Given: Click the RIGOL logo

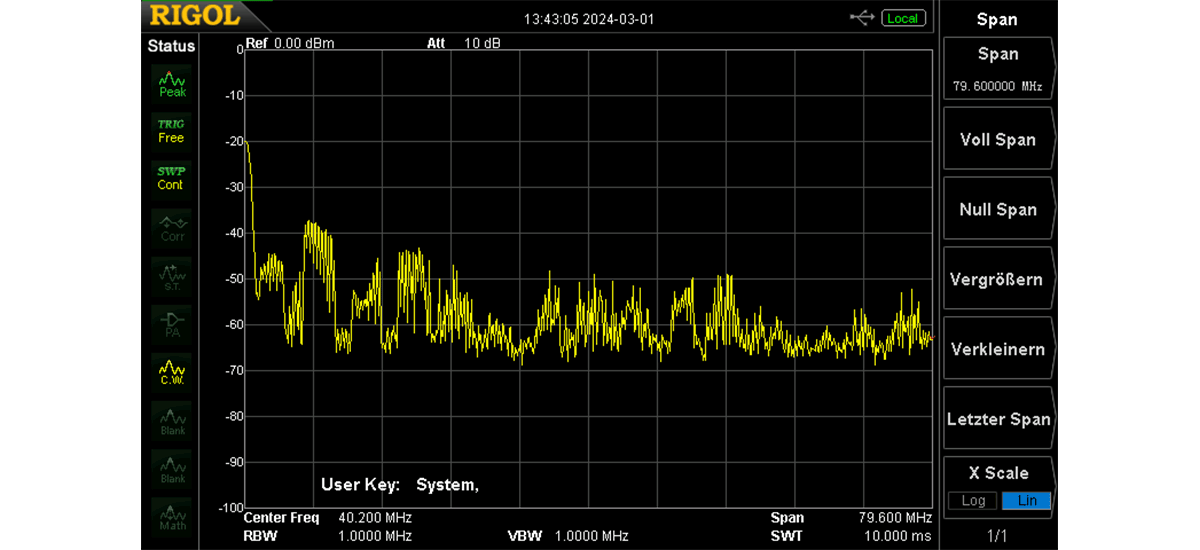Looking at the screenshot, I should 195,16.
